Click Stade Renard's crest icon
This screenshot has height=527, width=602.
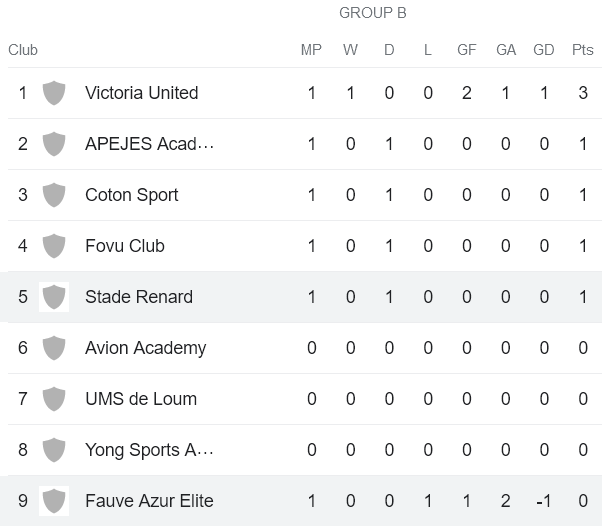pyautogui.click(x=54, y=297)
